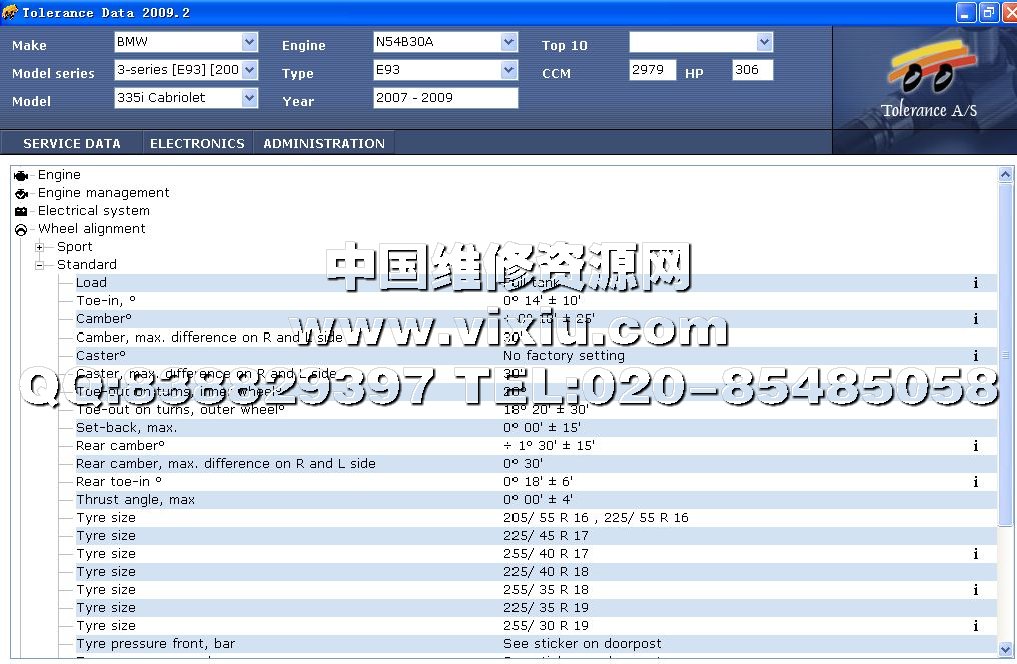Click the Engine category icon
The image size is (1017, 664).
coord(21,175)
